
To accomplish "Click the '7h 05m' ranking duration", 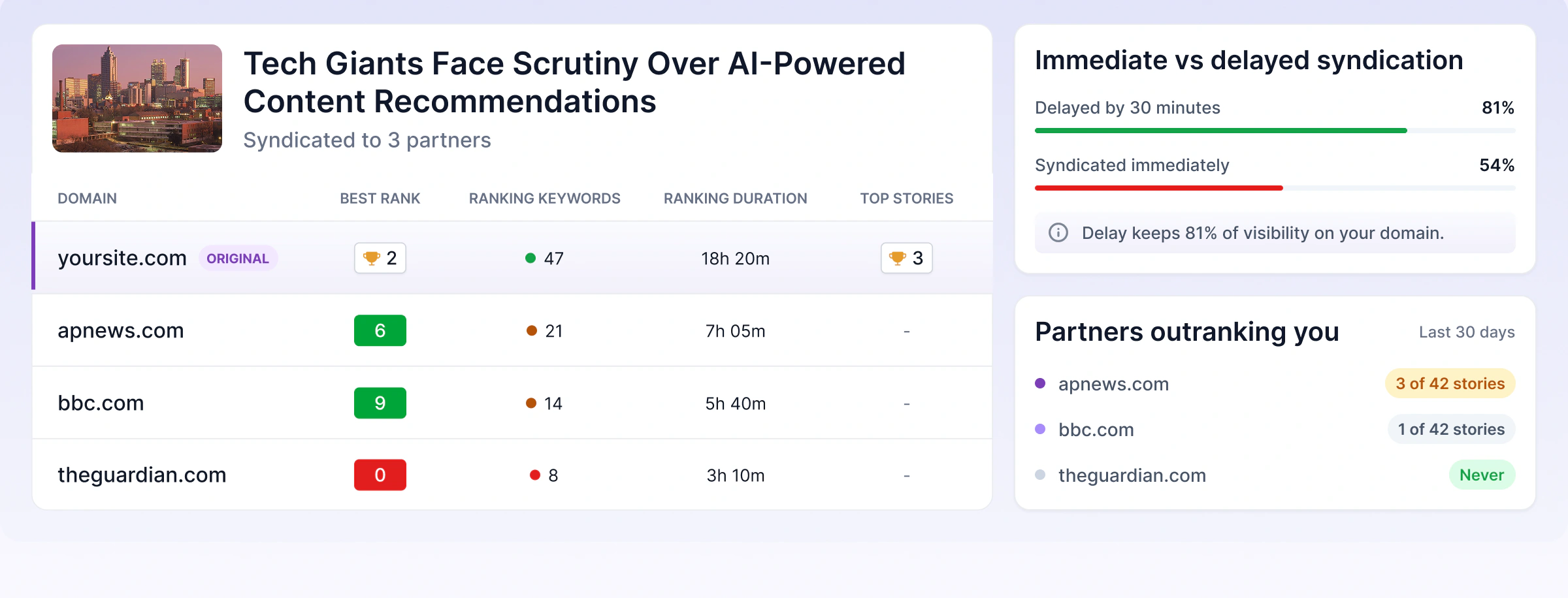I will click(736, 331).
